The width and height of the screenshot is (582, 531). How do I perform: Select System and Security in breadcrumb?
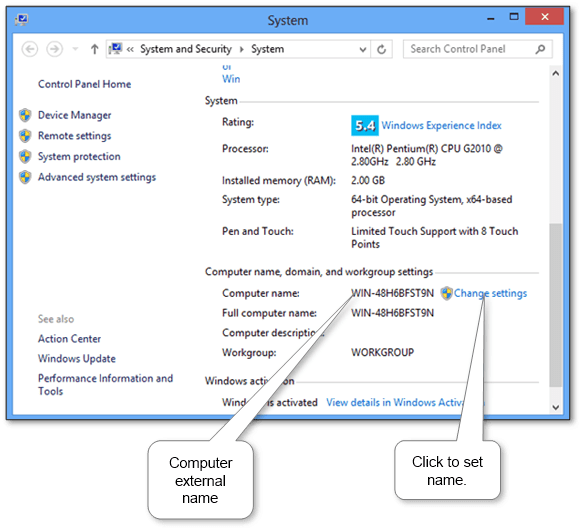(x=186, y=49)
